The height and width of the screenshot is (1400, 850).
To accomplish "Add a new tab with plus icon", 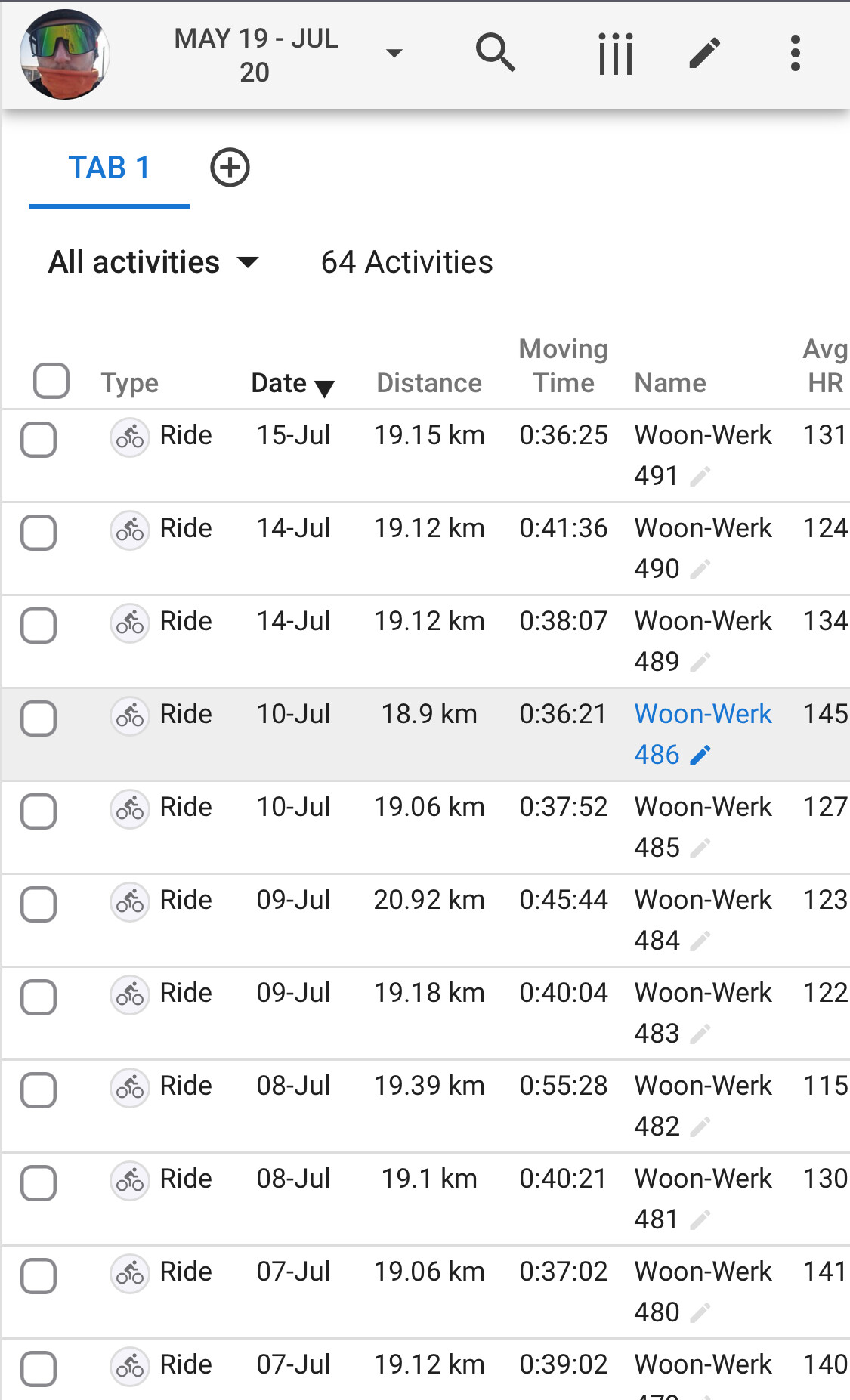I will click(x=230, y=168).
